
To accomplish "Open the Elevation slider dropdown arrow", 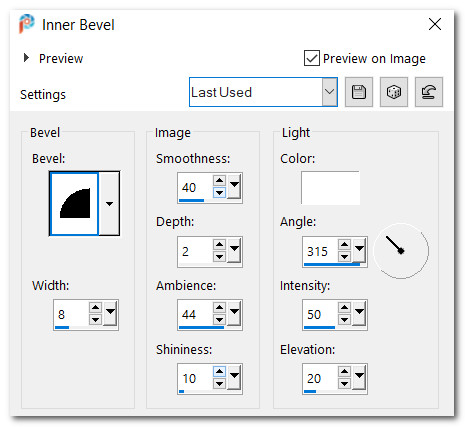I will [x=359, y=376].
